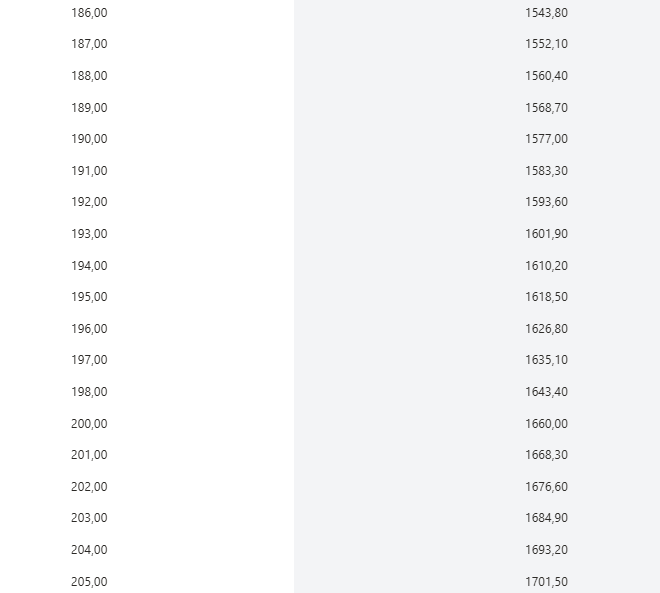
Task: Select the value 1643,40
Action: click(546, 392)
